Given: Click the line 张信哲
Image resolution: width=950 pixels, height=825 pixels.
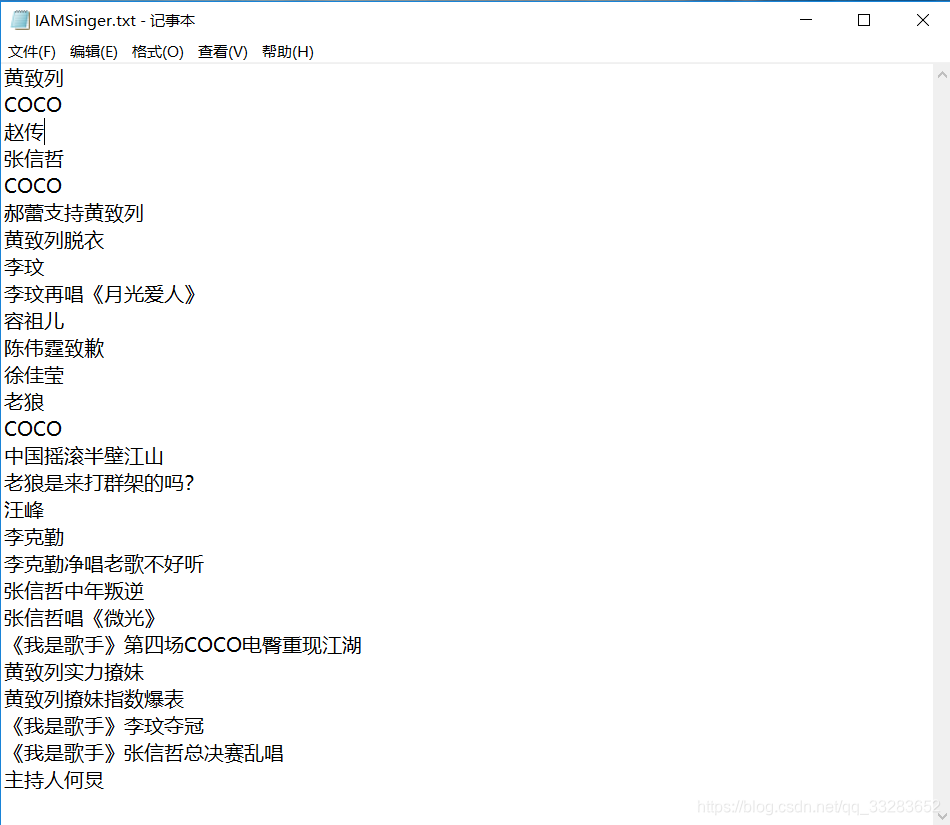Looking at the screenshot, I should tap(34, 159).
